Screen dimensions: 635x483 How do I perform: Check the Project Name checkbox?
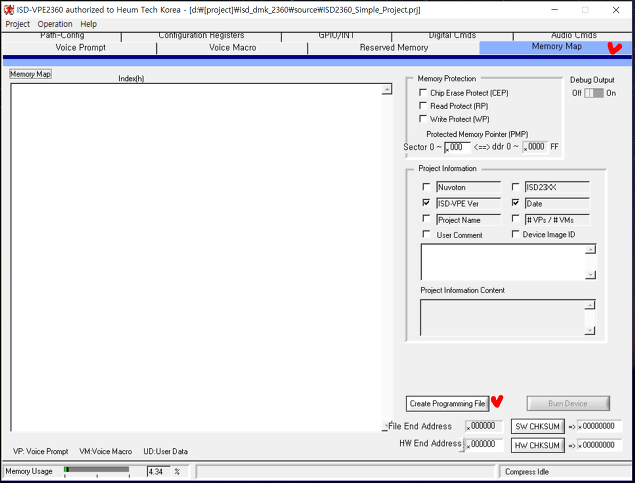point(426,218)
